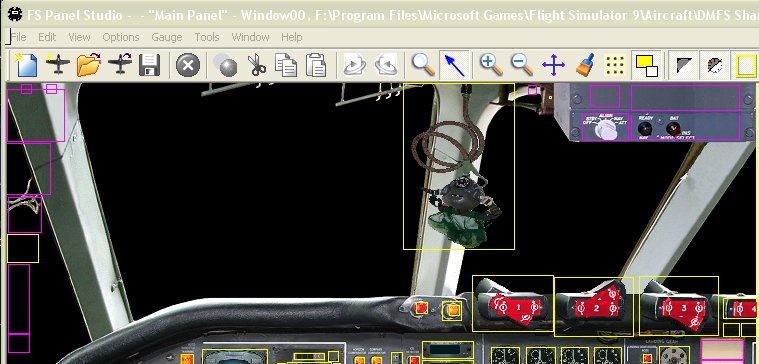Select the engine 2 fire handle gauge
The width and height of the screenshot is (759, 364).
point(593,306)
